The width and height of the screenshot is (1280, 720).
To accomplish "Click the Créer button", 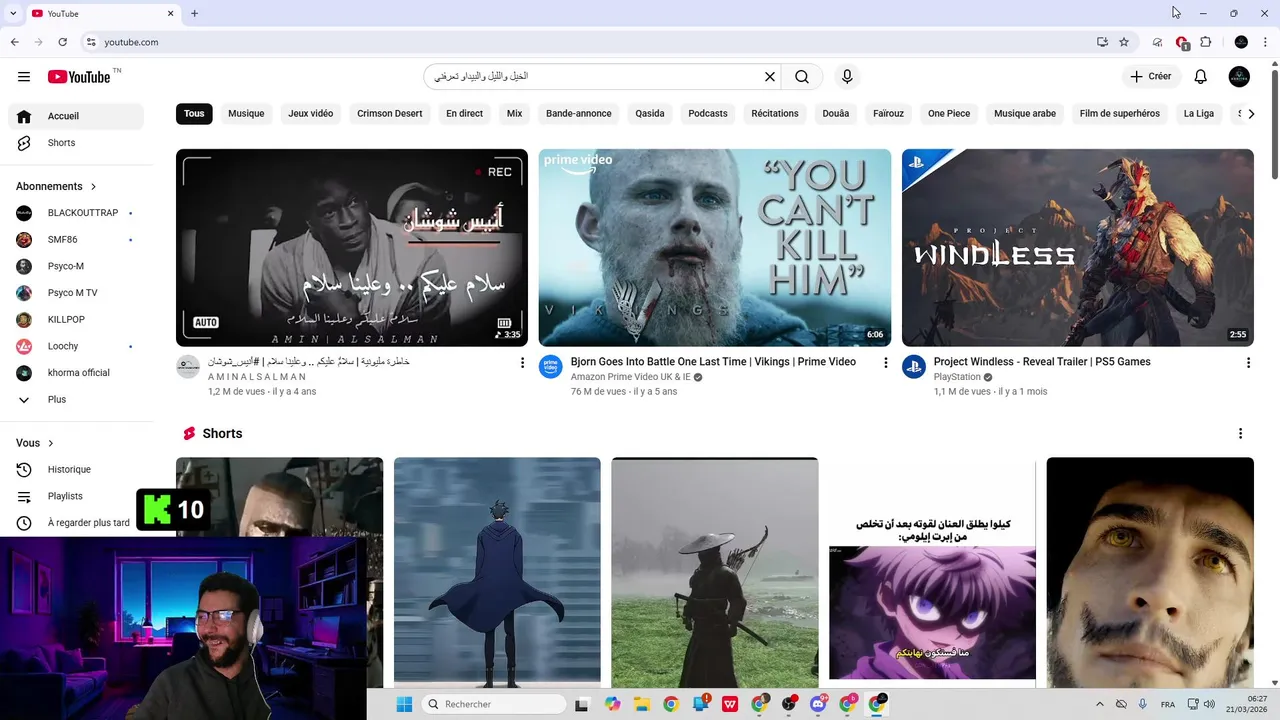I will [x=1151, y=77].
